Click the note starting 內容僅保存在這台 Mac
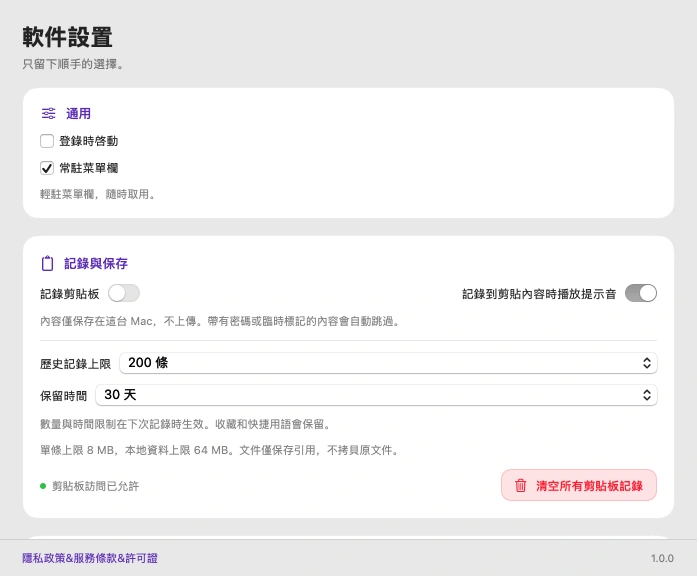The width and height of the screenshot is (697, 576). click(220, 321)
